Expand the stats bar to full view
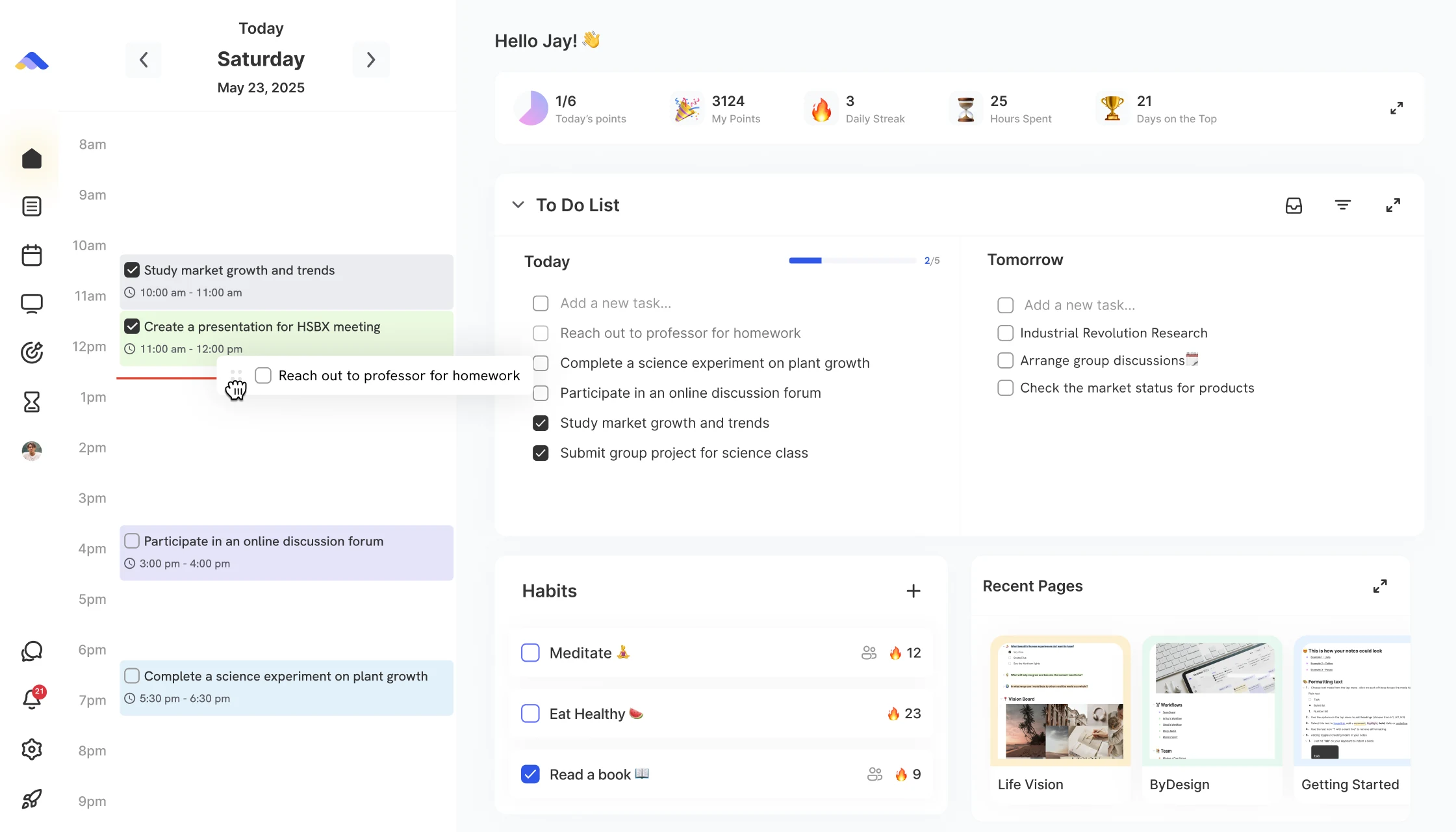 pyautogui.click(x=1396, y=108)
